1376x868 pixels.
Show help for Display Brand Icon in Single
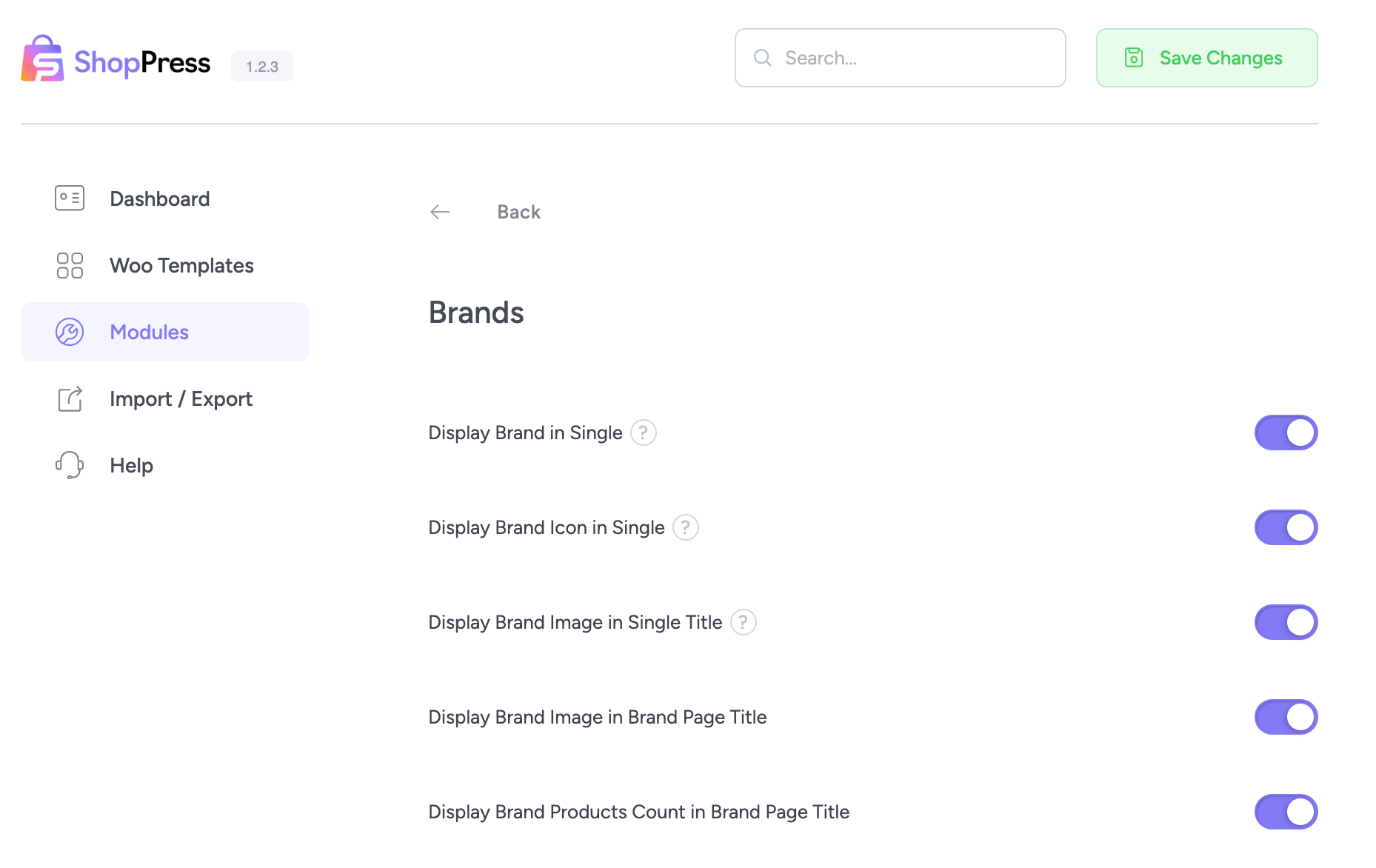(685, 527)
